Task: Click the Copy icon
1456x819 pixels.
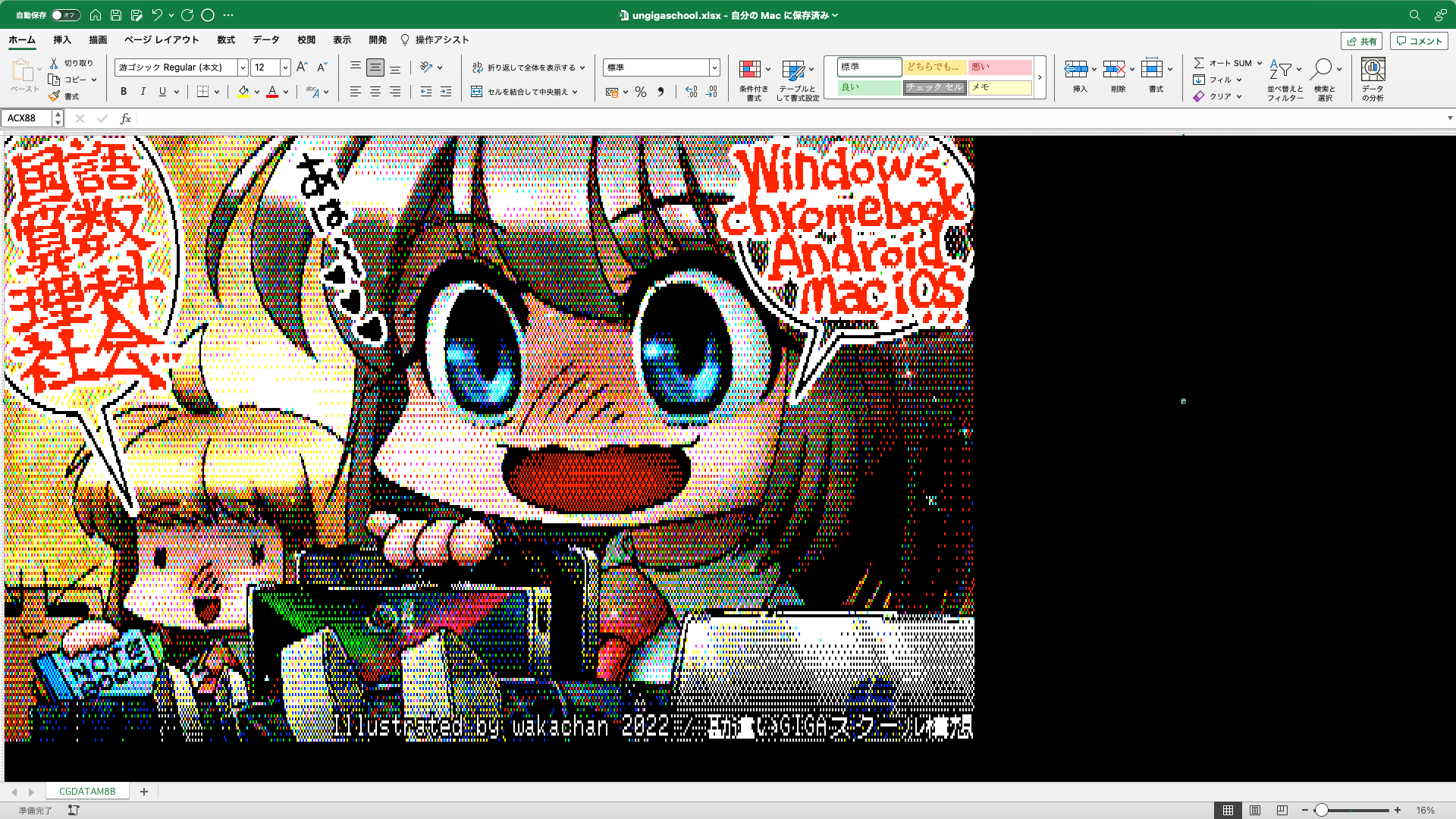Action: click(54, 80)
